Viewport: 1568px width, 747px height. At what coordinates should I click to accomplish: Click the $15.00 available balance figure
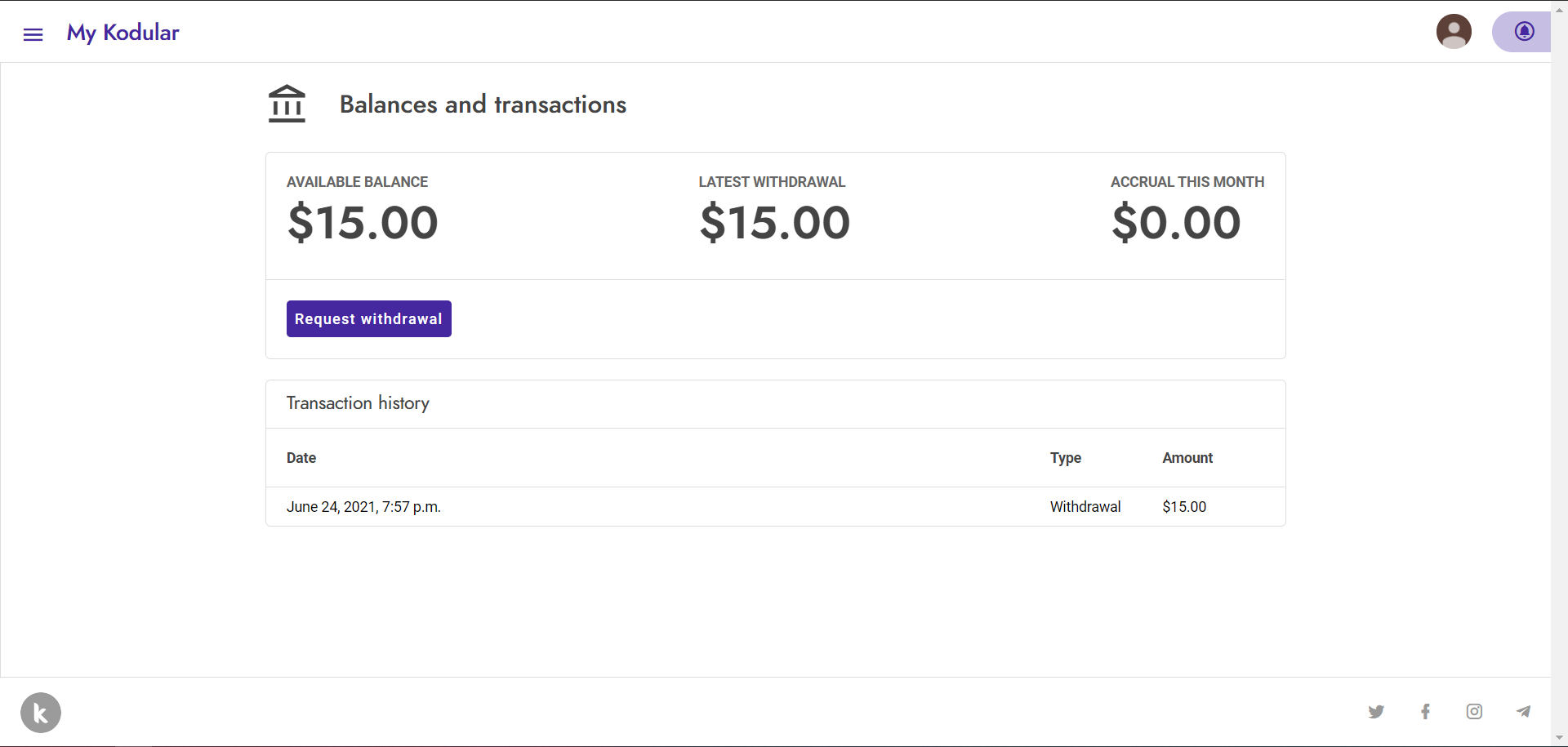(x=363, y=223)
